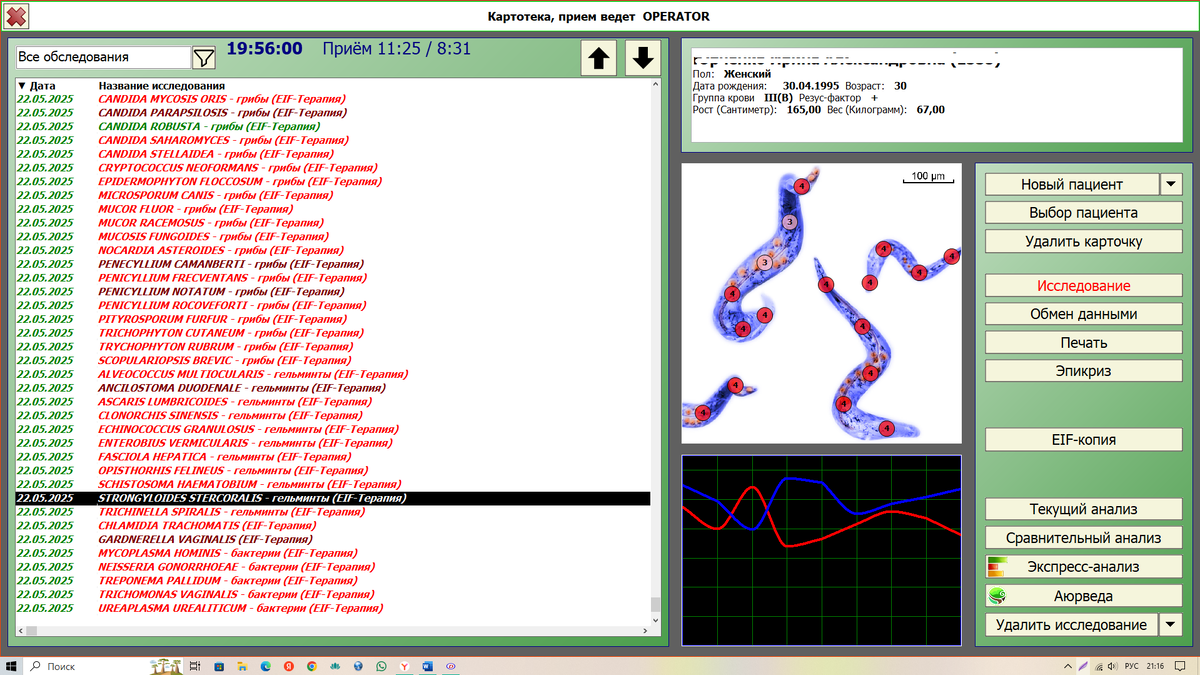The height and width of the screenshot is (675, 1200).
Task: Switch the РУС input language indicator
Action: (1132, 666)
